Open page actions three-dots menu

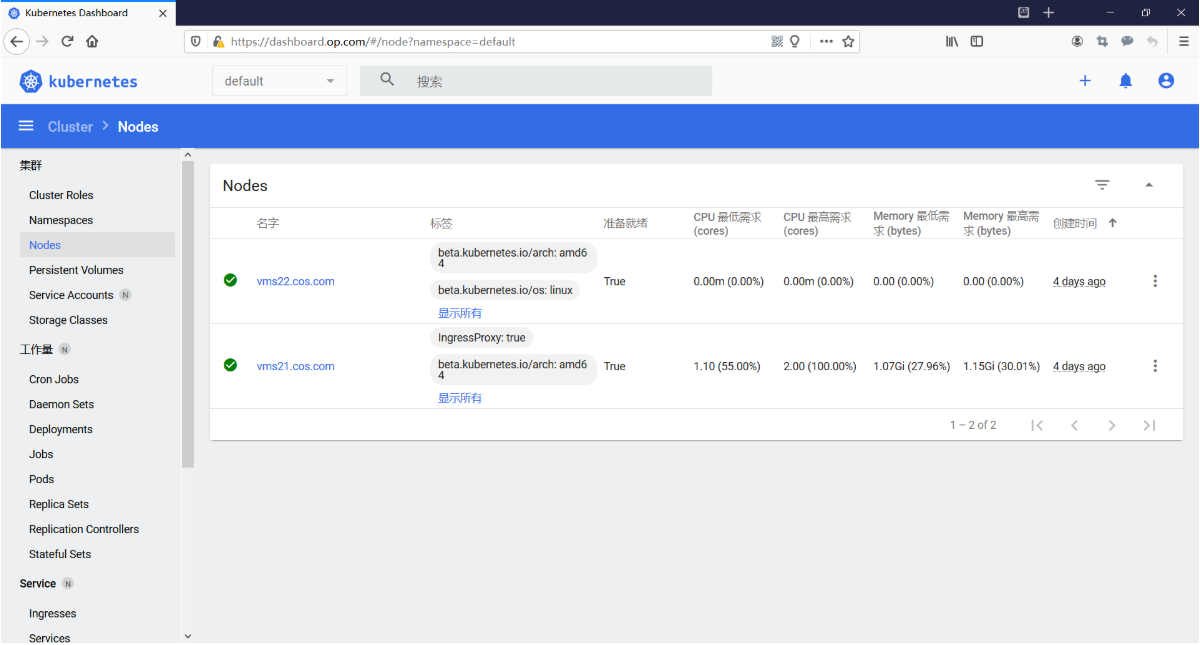[826, 41]
